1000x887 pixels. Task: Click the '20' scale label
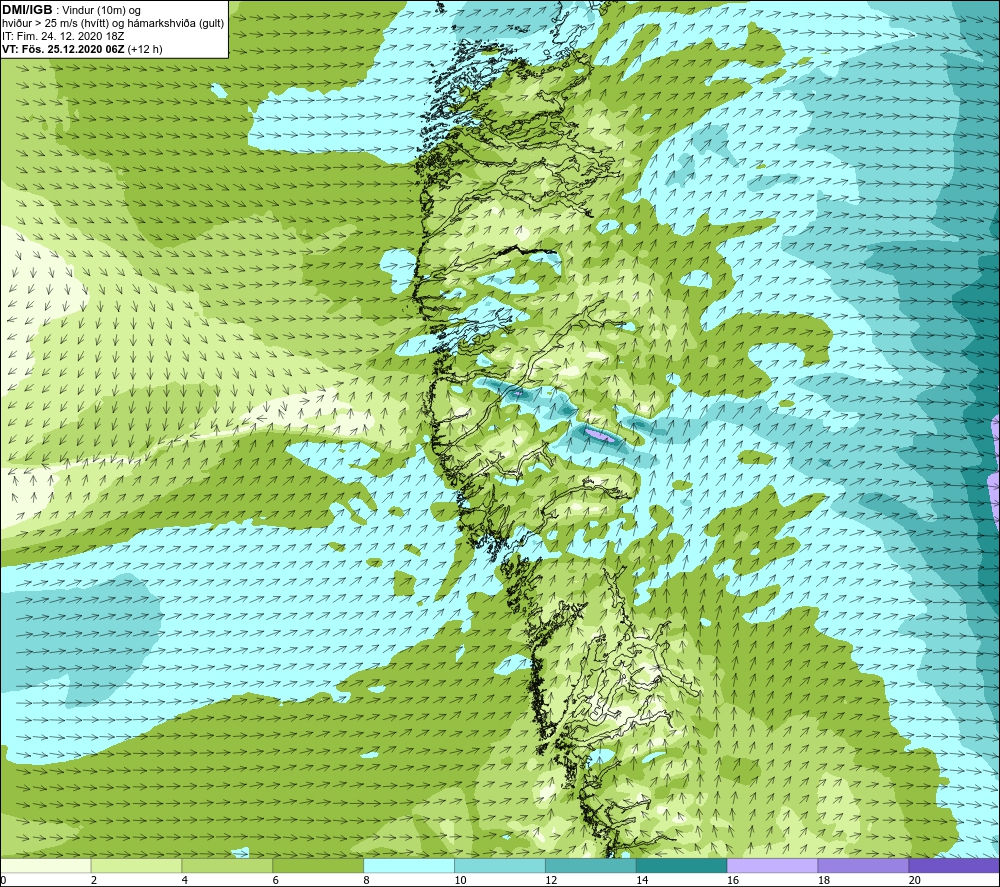[x=915, y=881]
